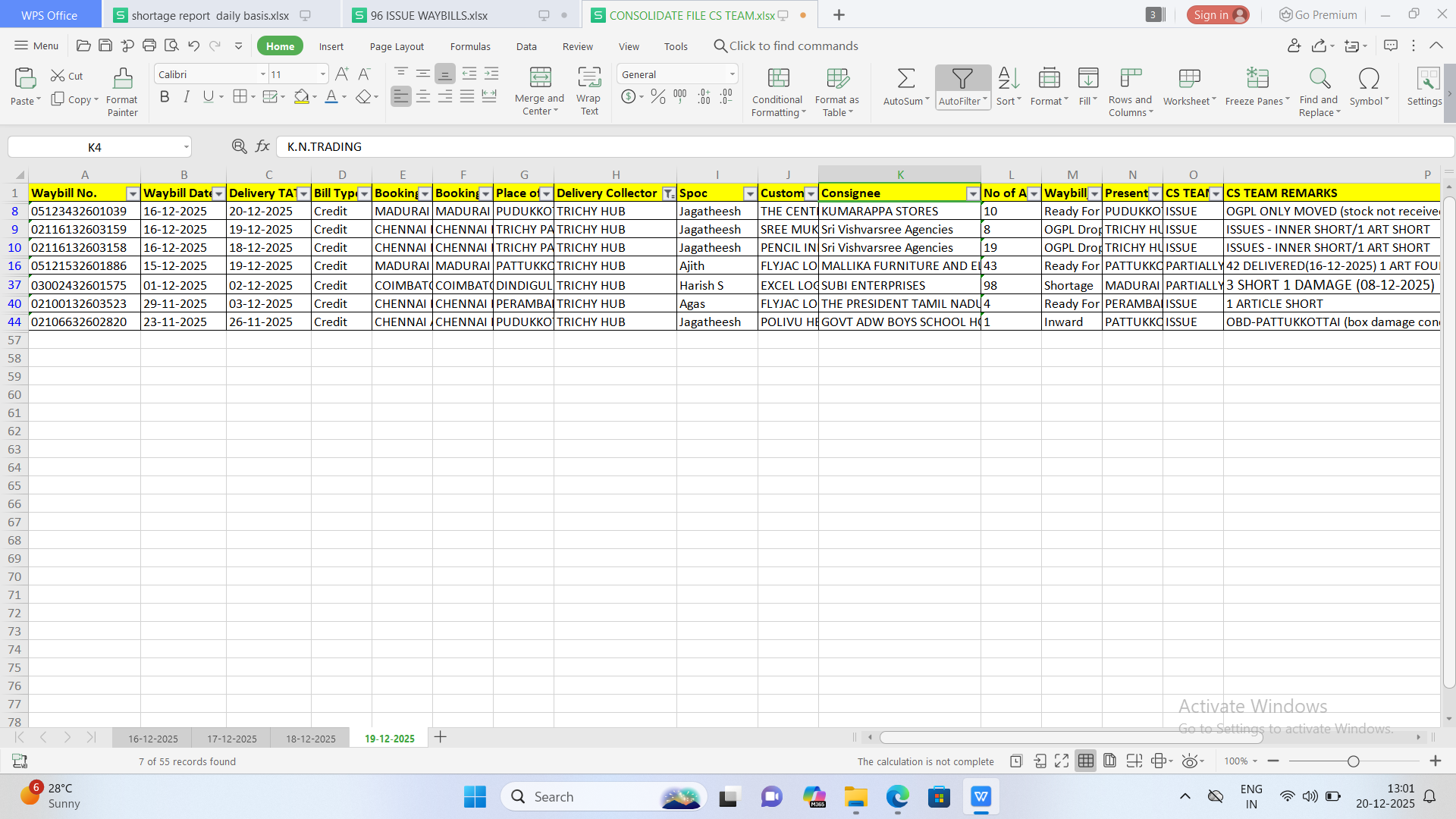Click the Format Painter icon

click(x=122, y=79)
